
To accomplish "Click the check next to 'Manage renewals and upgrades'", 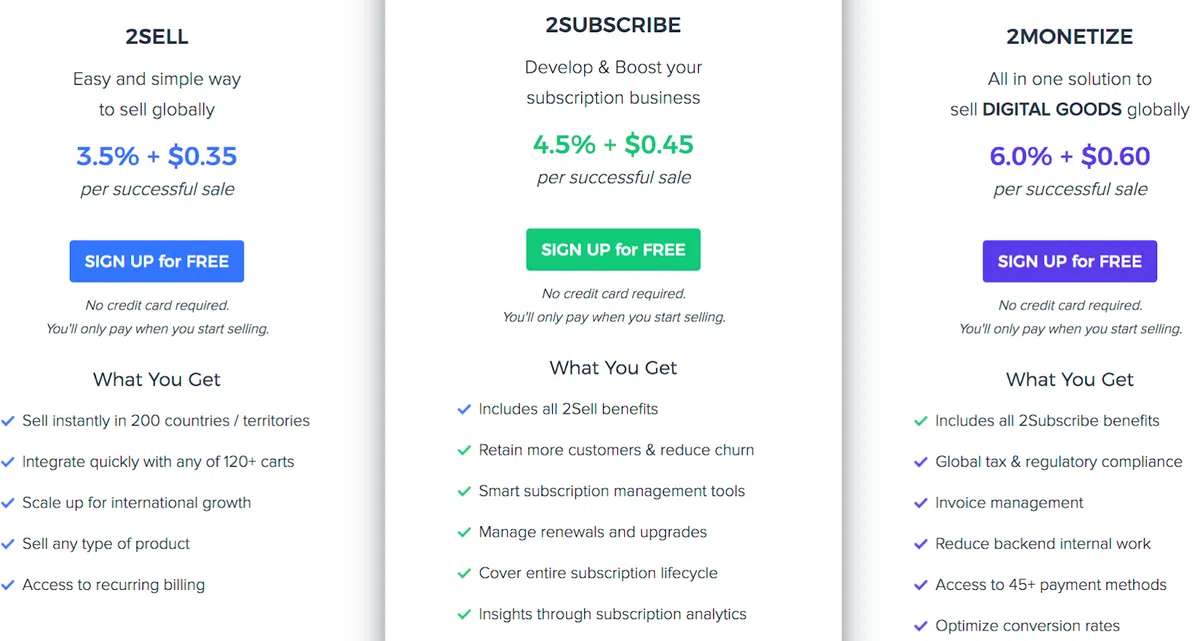I will (x=464, y=531).
